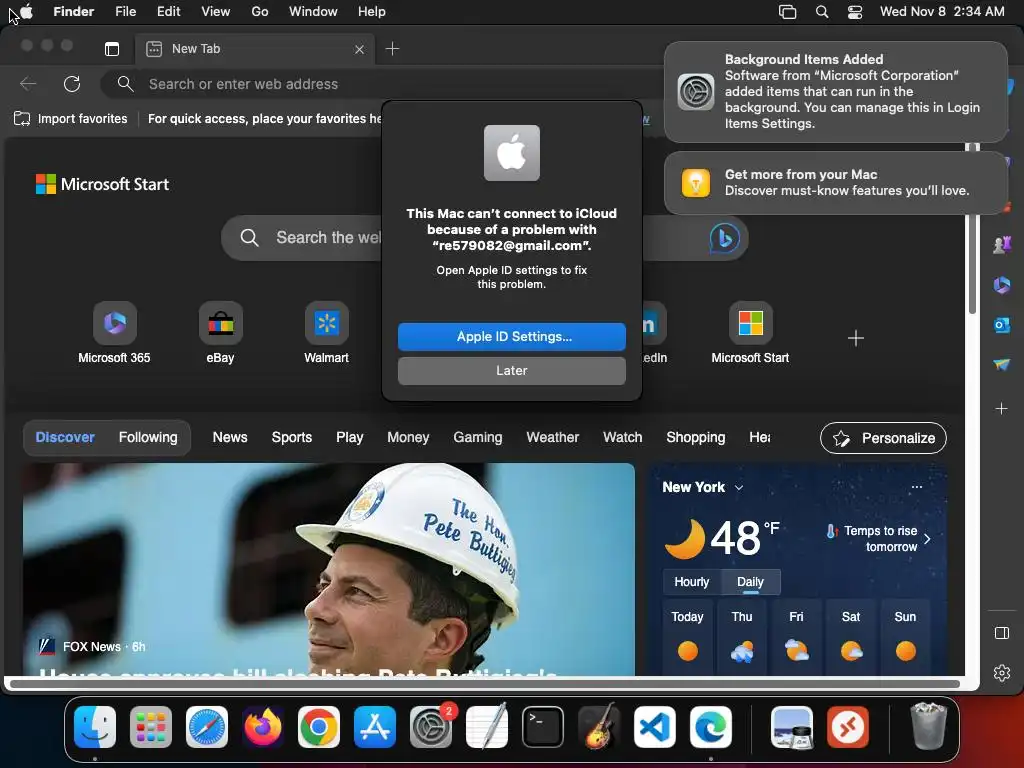Image resolution: width=1024 pixels, height=768 pixels.
Task: Open the Gaming category
Action: (478, 438)
